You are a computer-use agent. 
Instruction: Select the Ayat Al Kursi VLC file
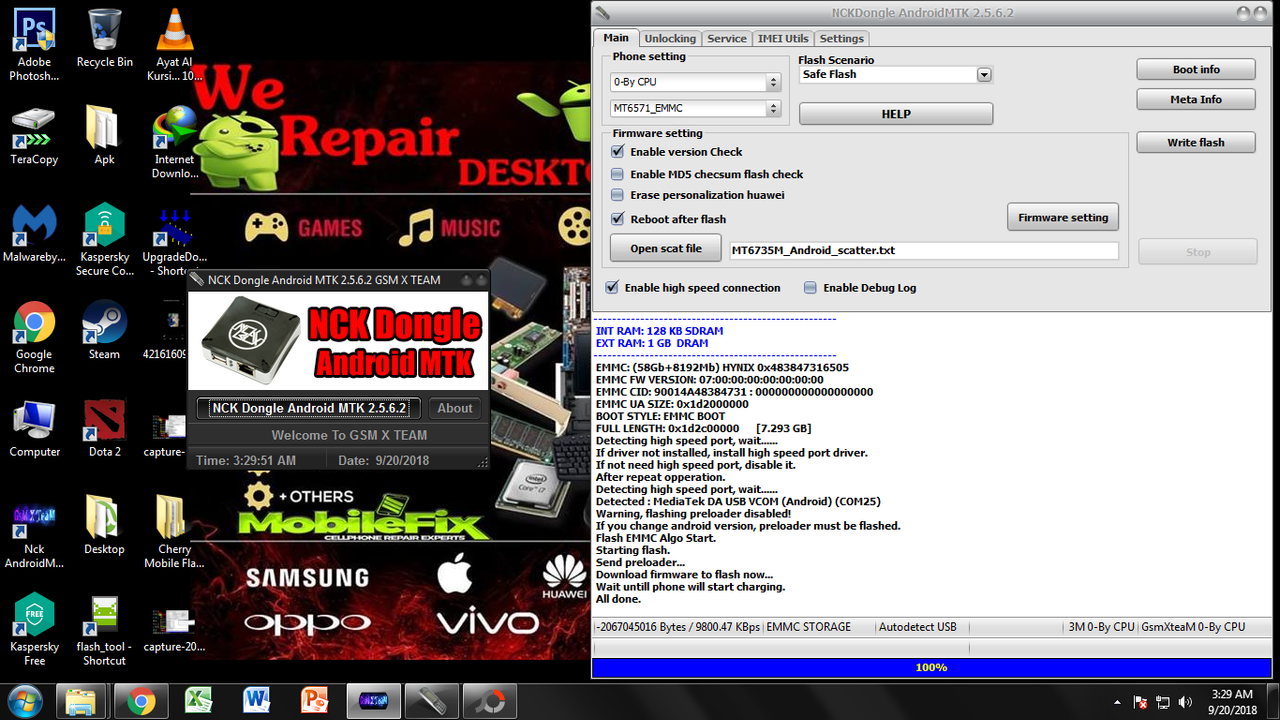click(174, 45)
